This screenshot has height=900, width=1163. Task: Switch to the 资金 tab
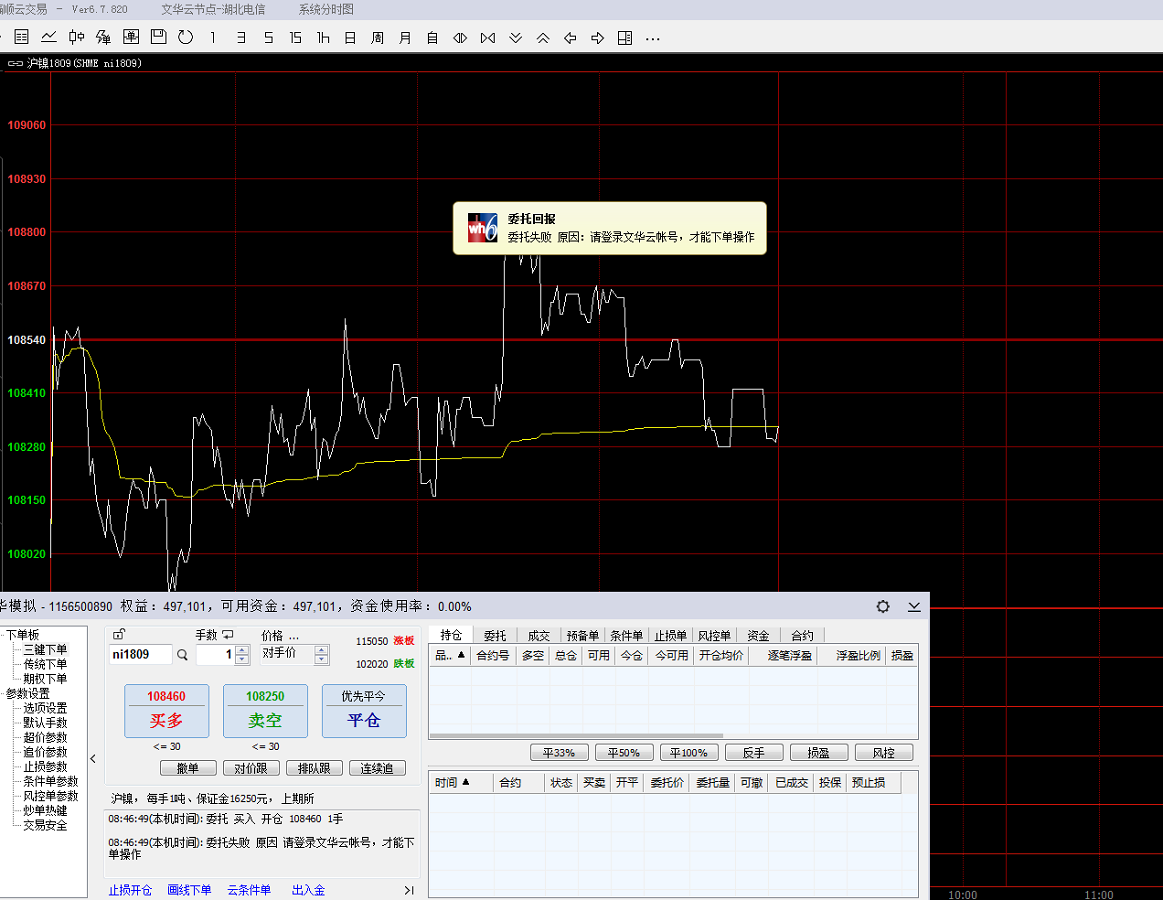click(758, 635)
